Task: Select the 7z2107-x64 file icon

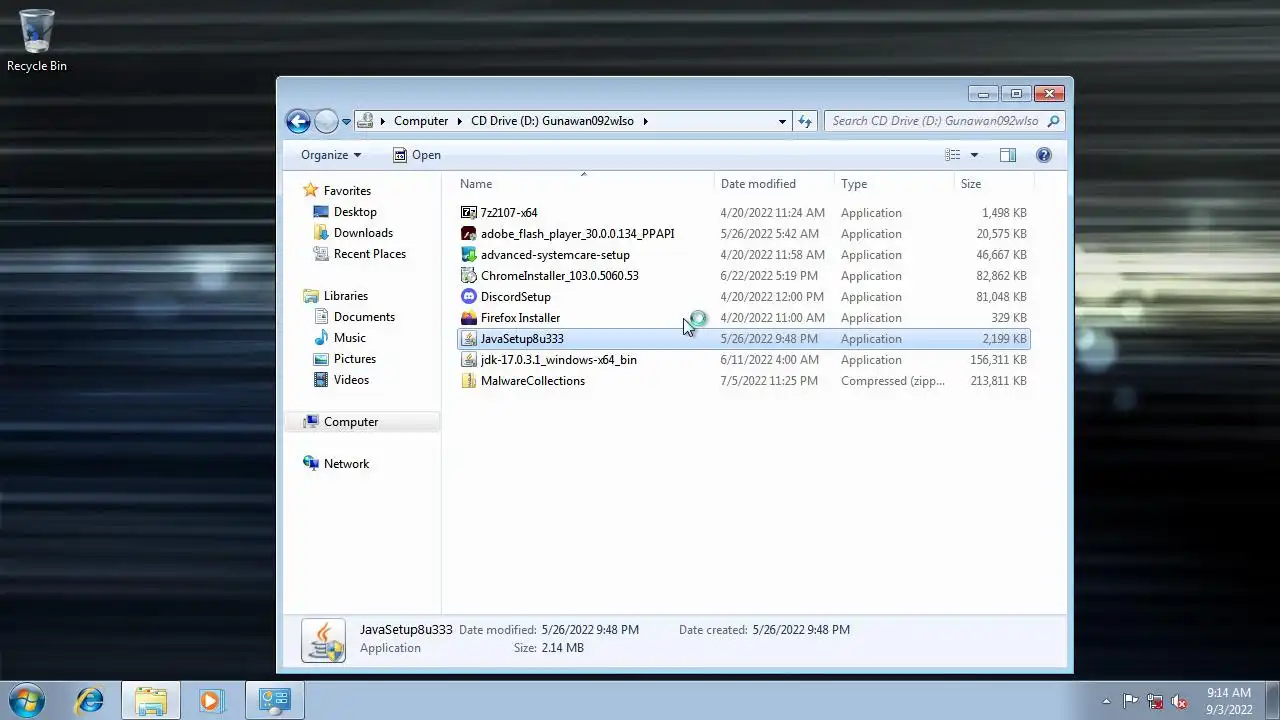Action: tap(469, 213)
